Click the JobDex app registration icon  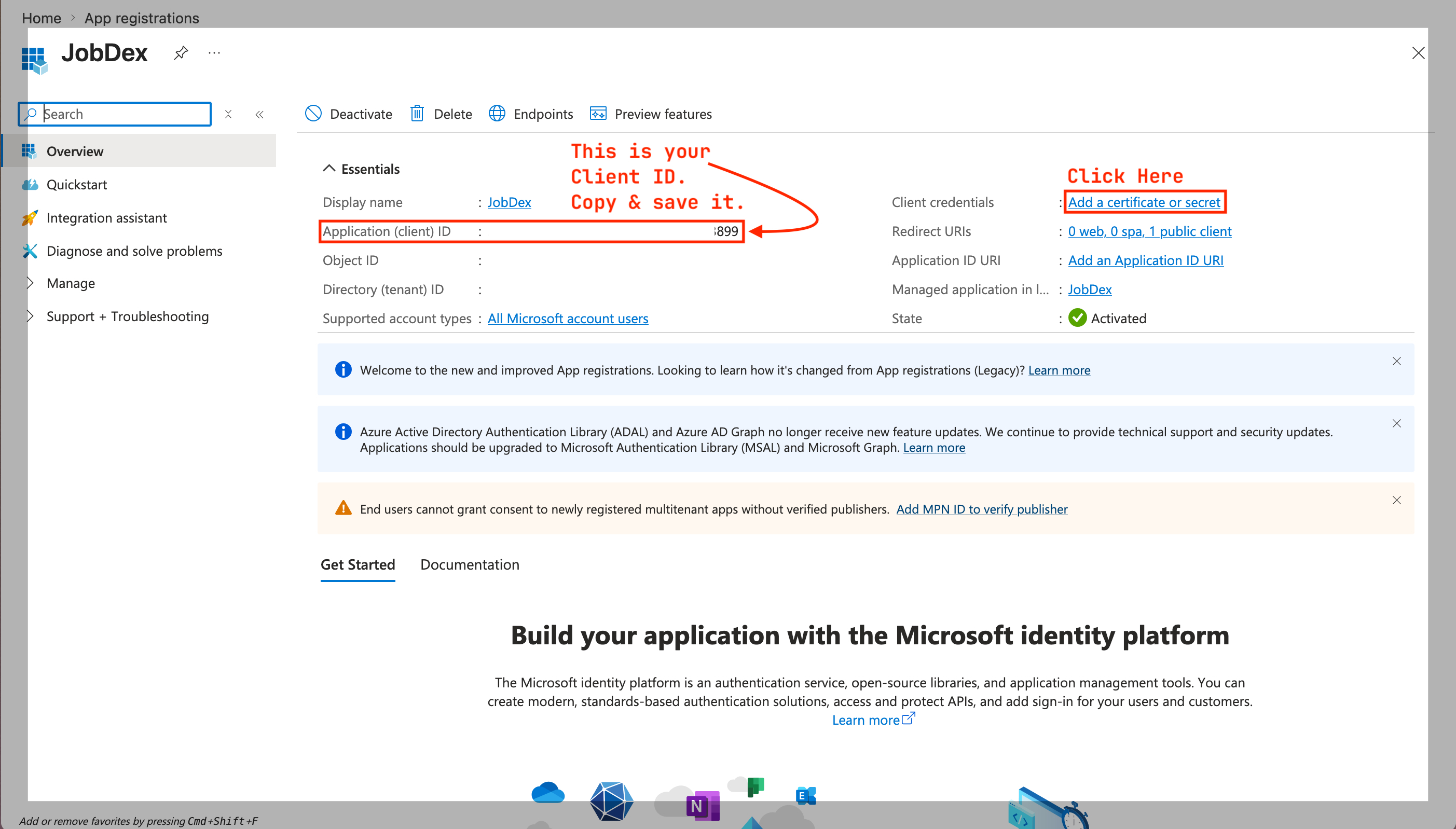click(34, 60)
